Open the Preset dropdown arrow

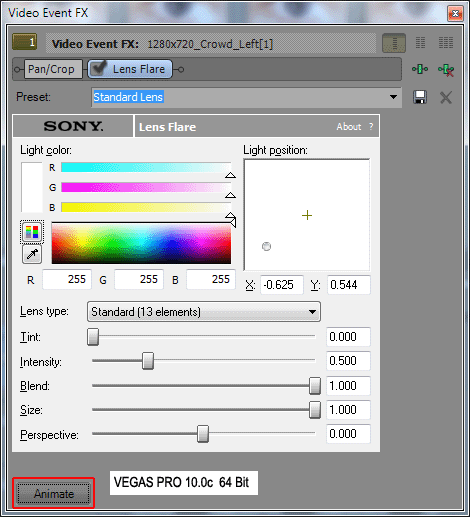tap(393, 97)
